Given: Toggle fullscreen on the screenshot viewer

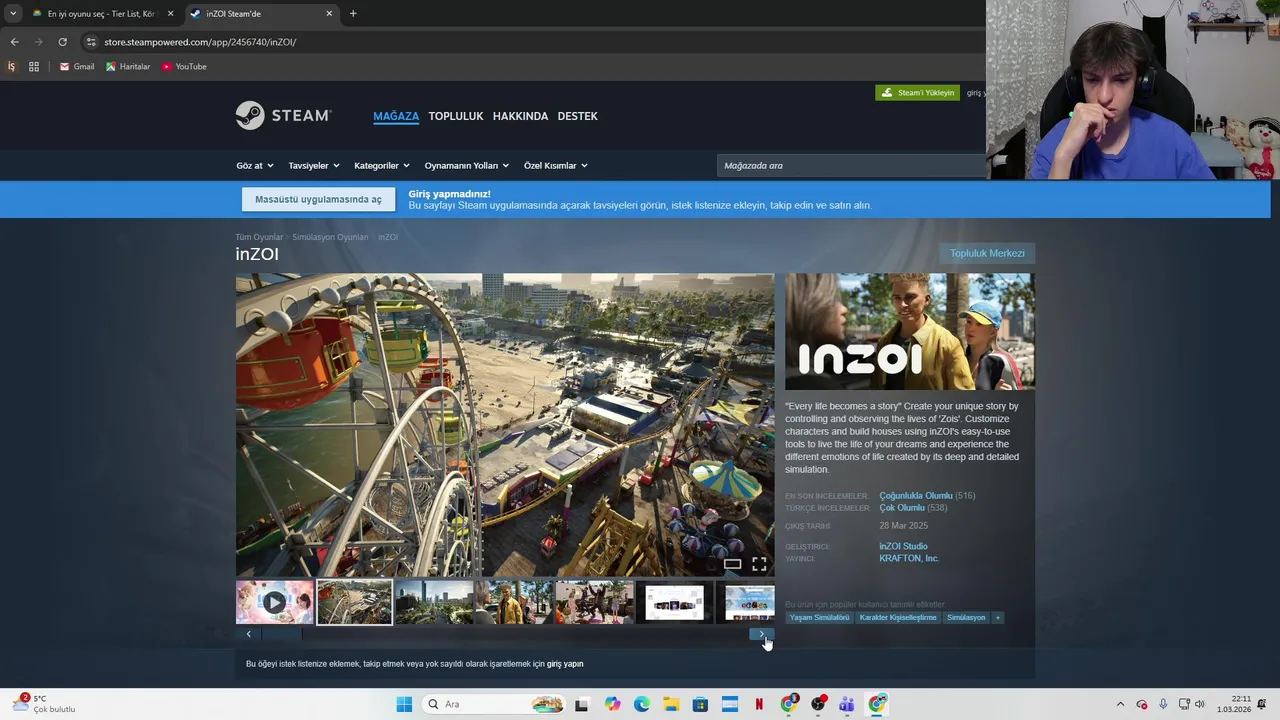Looking at the screenshot, I should click(x=759, y=565).
